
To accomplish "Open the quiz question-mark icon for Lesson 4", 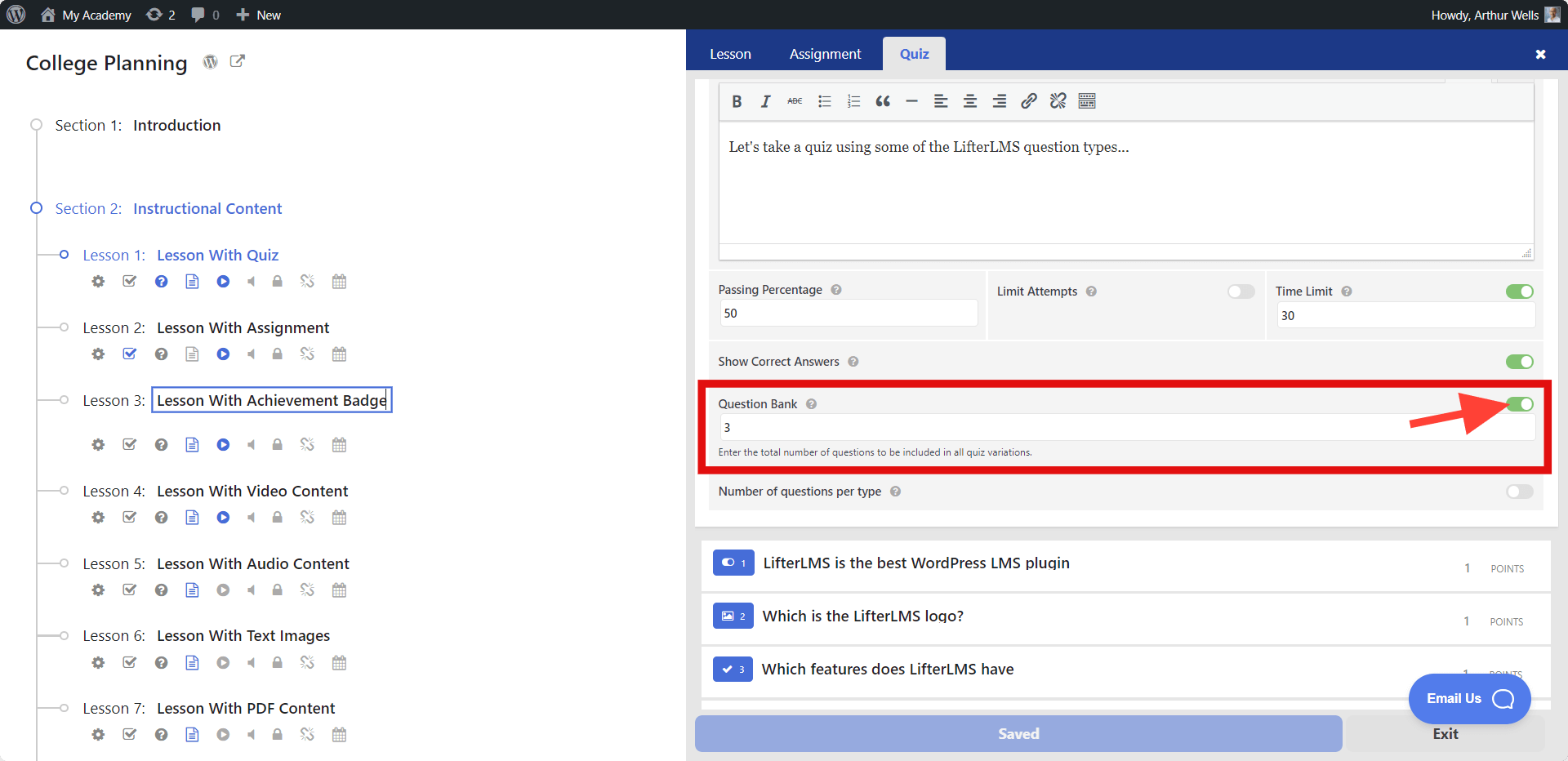I will pos(162,518).
